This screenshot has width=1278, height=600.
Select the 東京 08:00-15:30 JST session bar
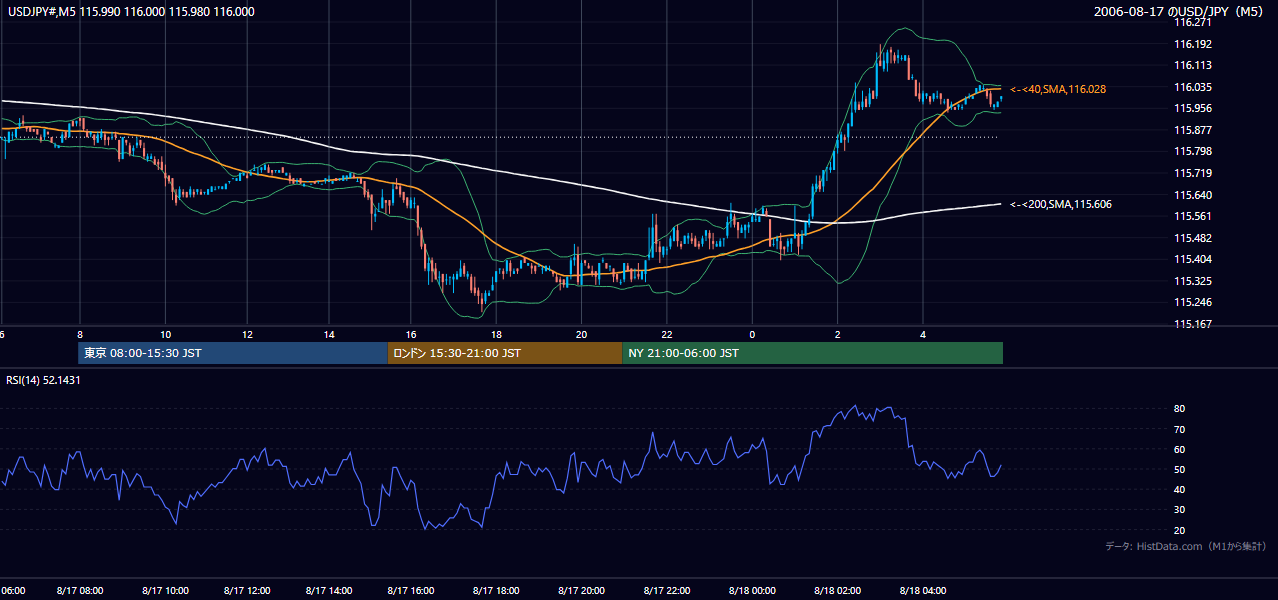coord(233,353)
